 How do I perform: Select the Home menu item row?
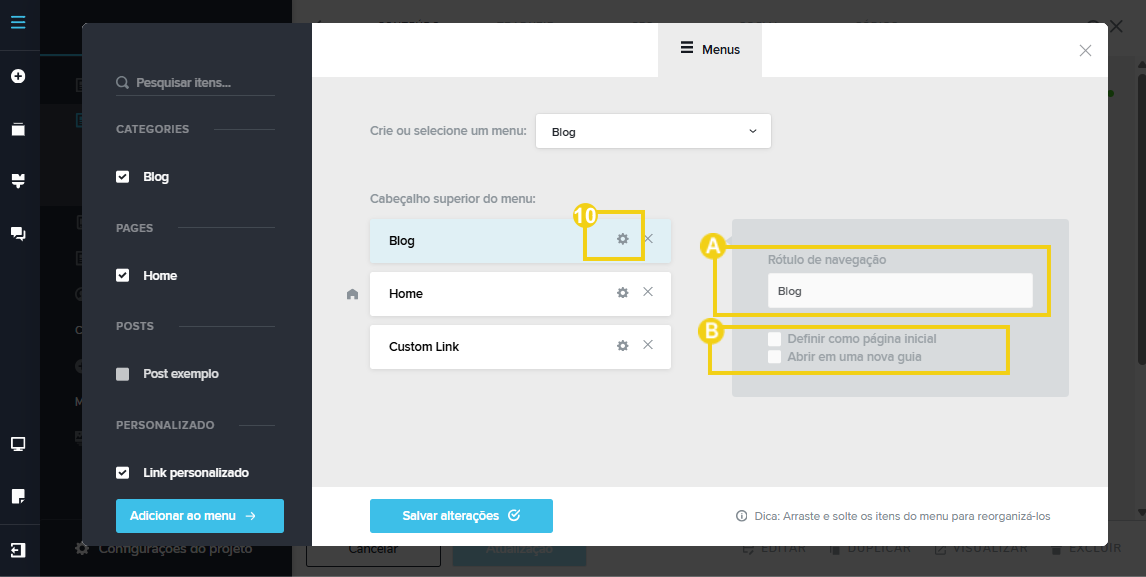tap(520, 294)
